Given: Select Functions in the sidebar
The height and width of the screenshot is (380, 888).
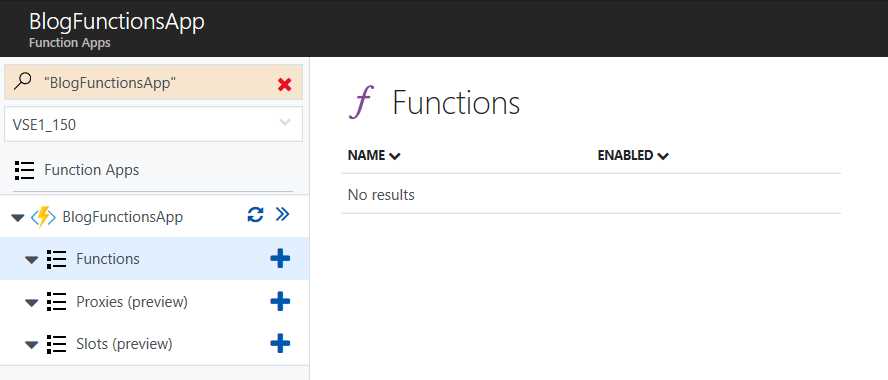Looking at the screenshot, I should [x=108, y=259].
